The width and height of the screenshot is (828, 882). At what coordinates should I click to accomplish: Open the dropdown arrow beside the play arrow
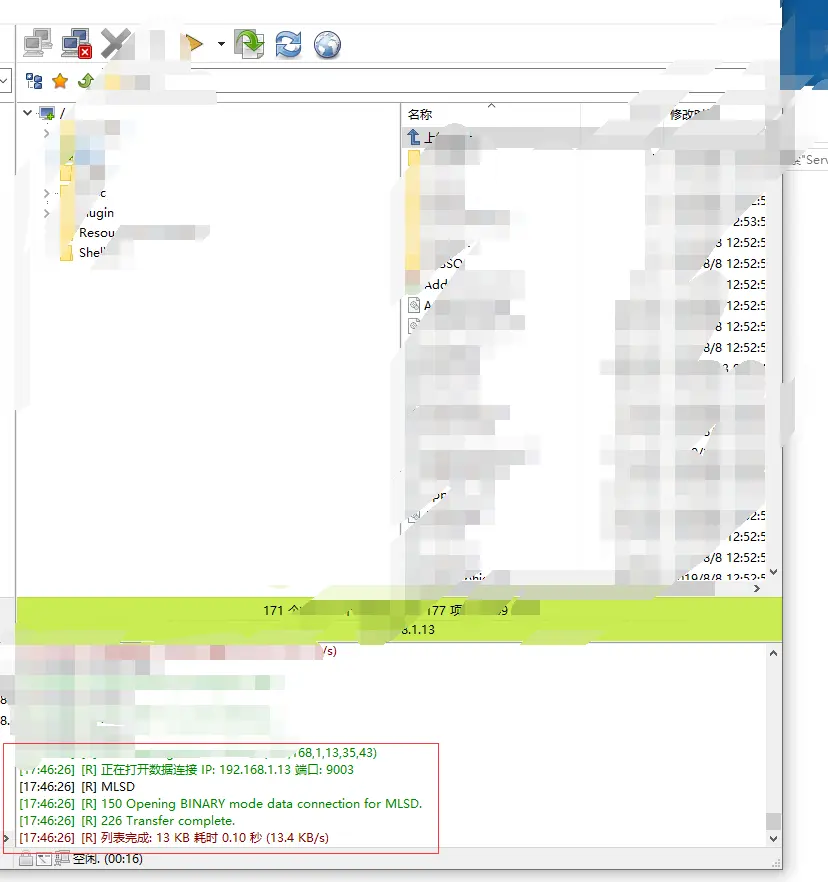point(221,43)
